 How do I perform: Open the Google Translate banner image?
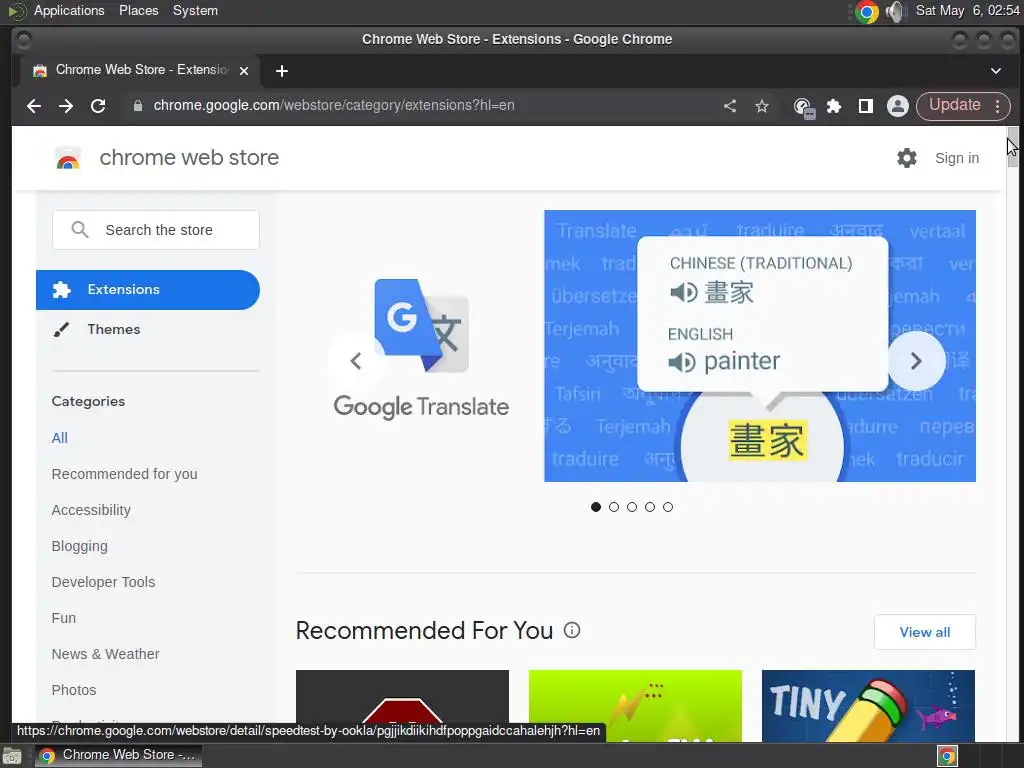pos(760,345)
